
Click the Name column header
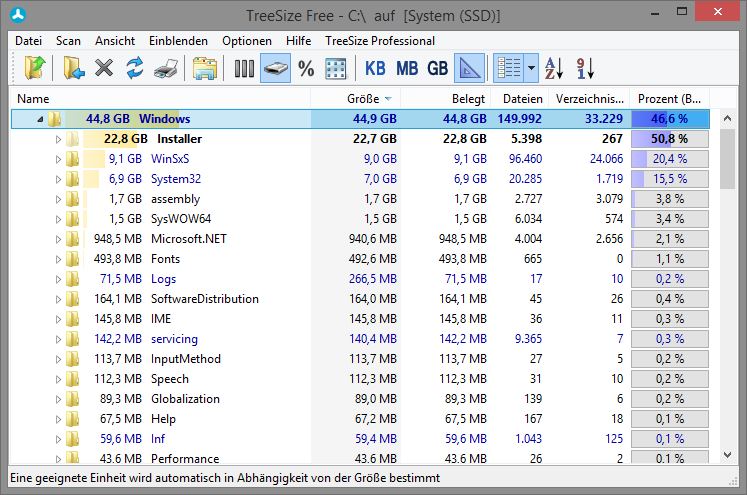160,99
